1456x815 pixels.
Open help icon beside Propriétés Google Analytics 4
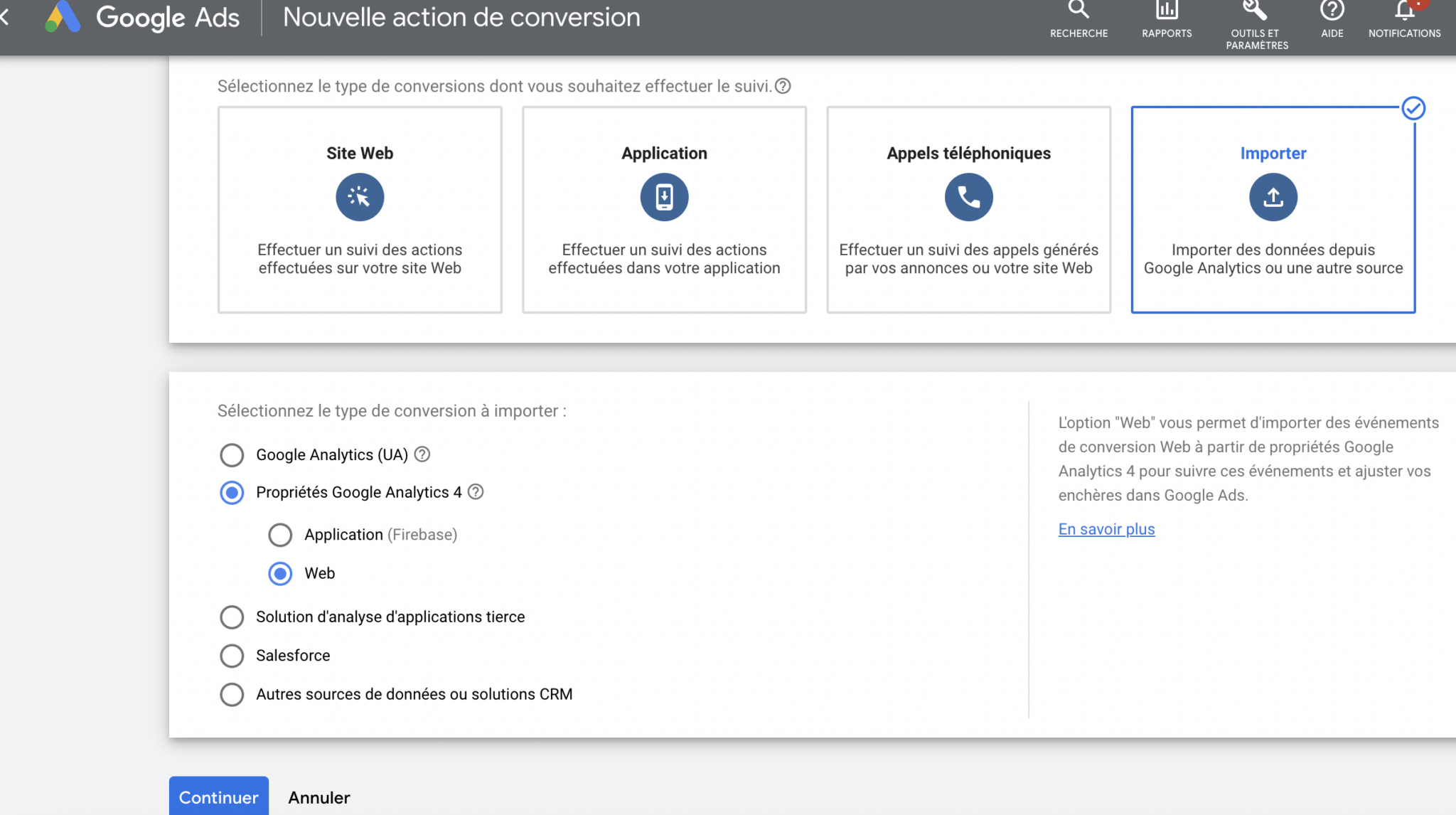pyautogui.click(x=476, y=491)
